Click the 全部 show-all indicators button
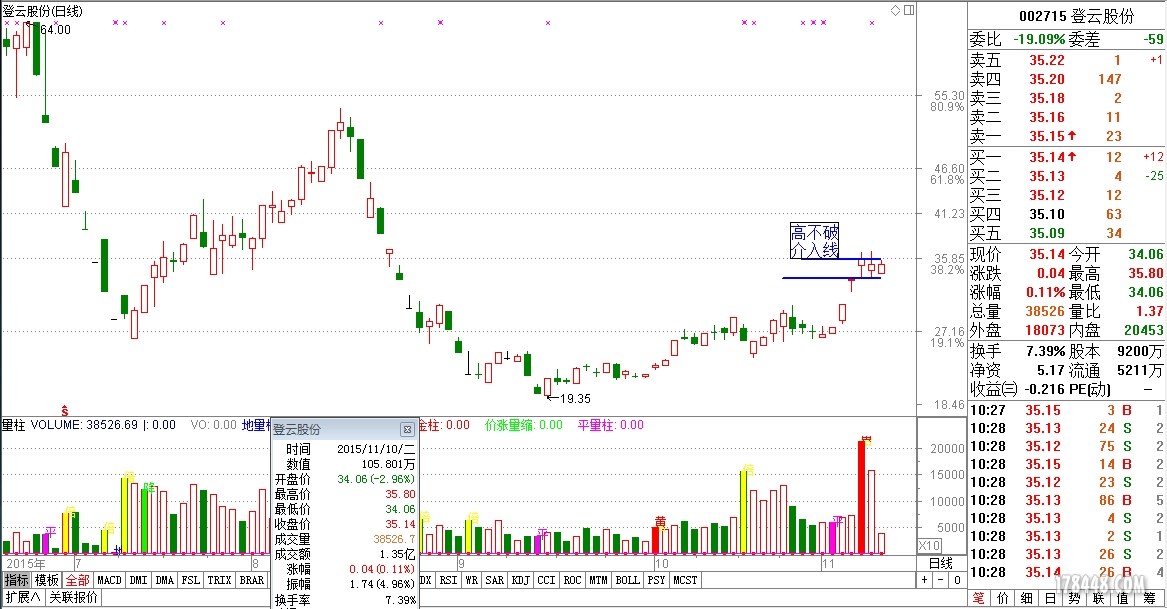1167x609 pixels. [x=77, y=578]
